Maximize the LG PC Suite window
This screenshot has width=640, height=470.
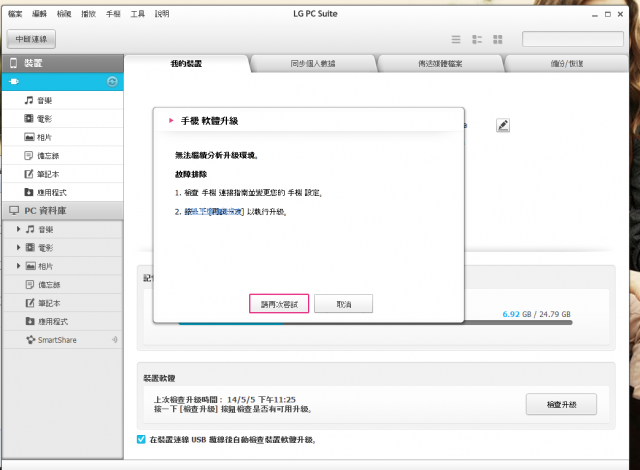(x=608, y=14)
